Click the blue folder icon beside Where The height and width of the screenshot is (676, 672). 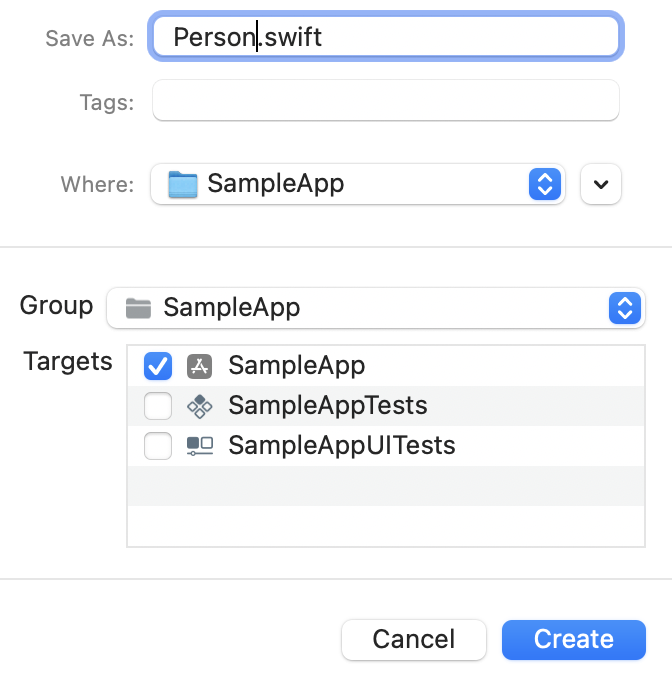[x=183, y=184]
